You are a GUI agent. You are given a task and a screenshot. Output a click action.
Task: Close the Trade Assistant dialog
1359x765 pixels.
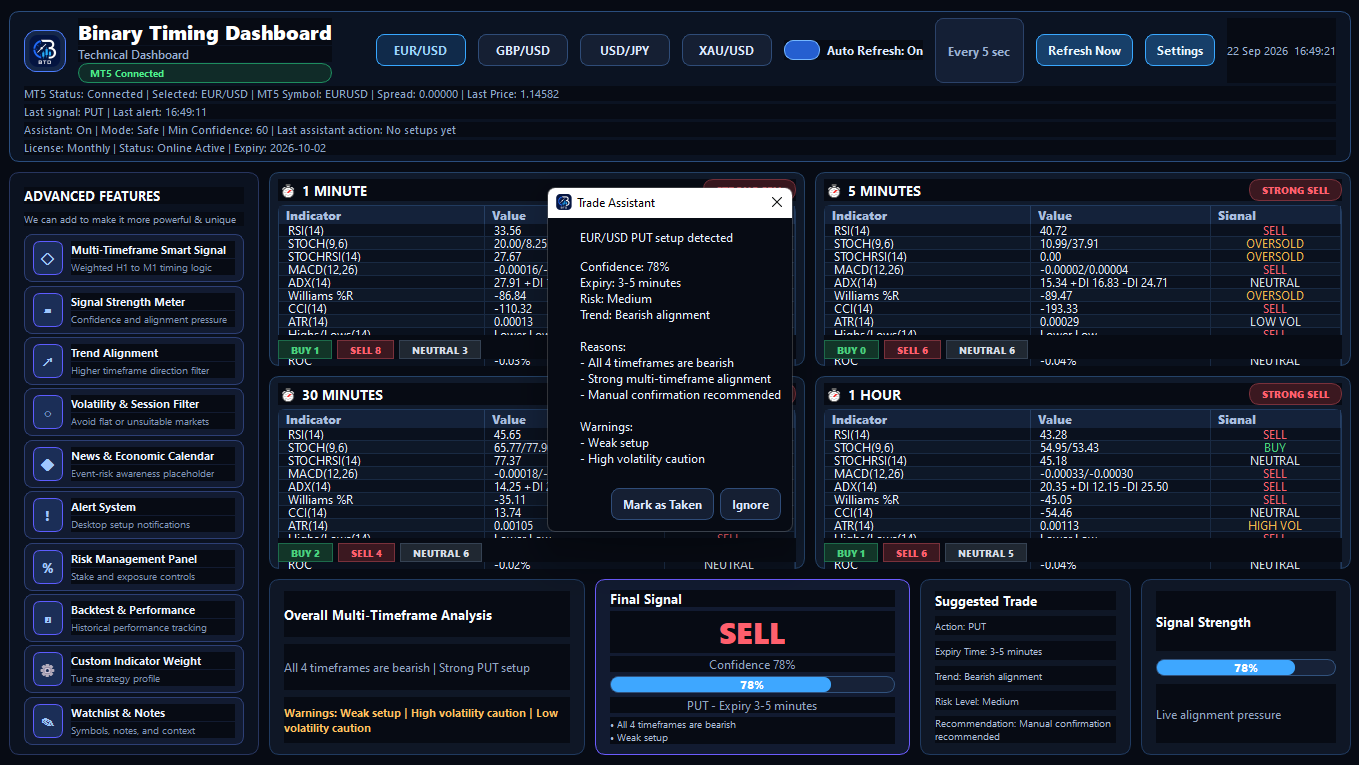(x=777, y=202)
